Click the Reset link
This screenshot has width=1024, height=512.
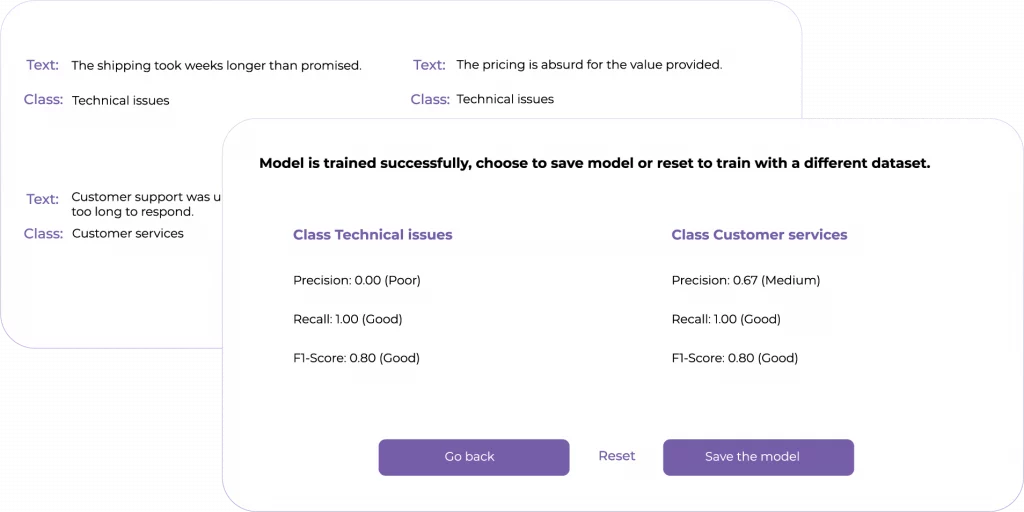point(616,456)
